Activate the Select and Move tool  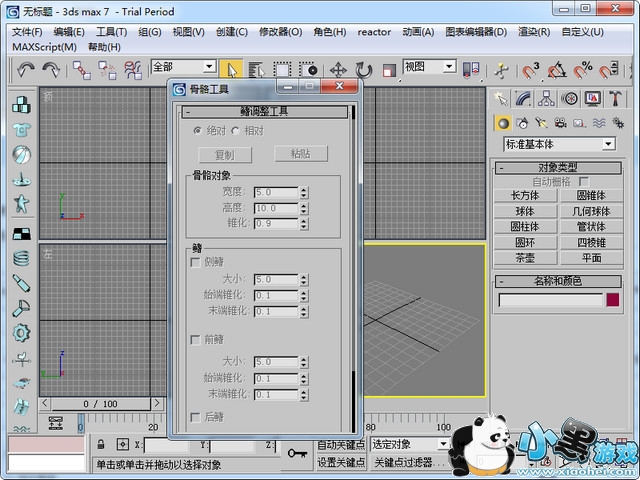pyautogui.click(x=339, y=70)
